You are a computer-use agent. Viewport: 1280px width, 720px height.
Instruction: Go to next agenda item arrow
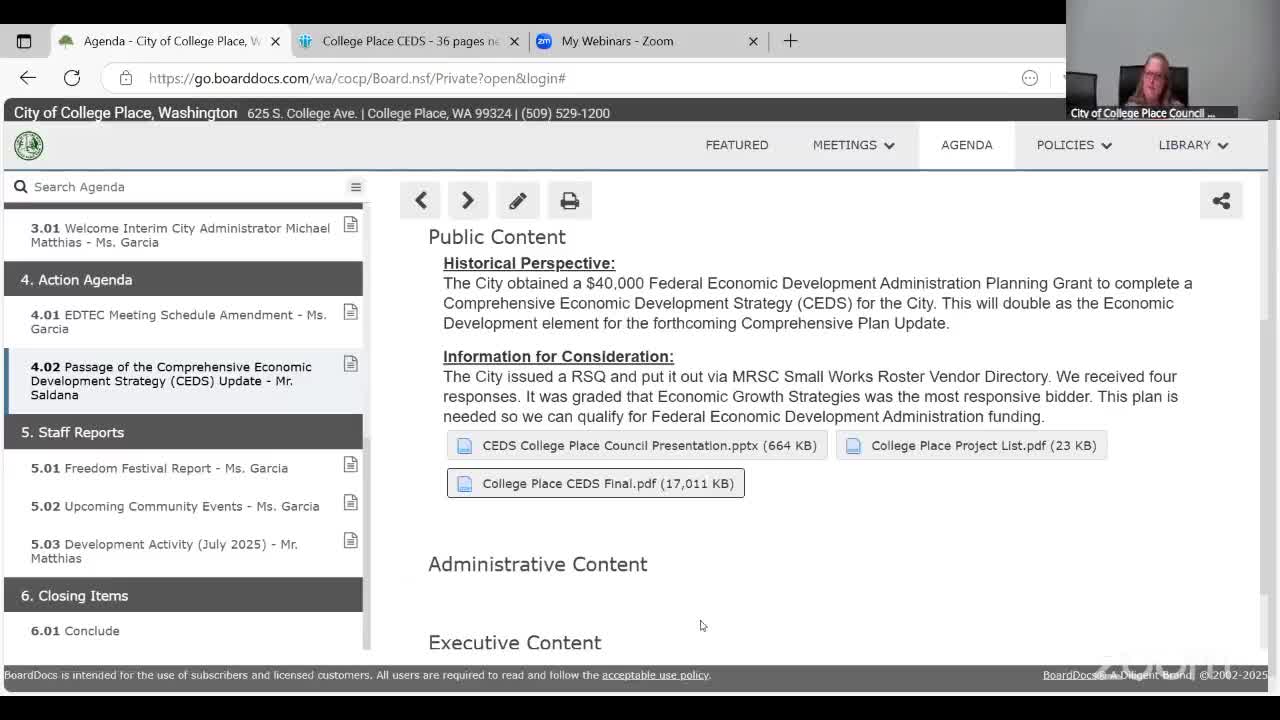(x=467, y=201)
